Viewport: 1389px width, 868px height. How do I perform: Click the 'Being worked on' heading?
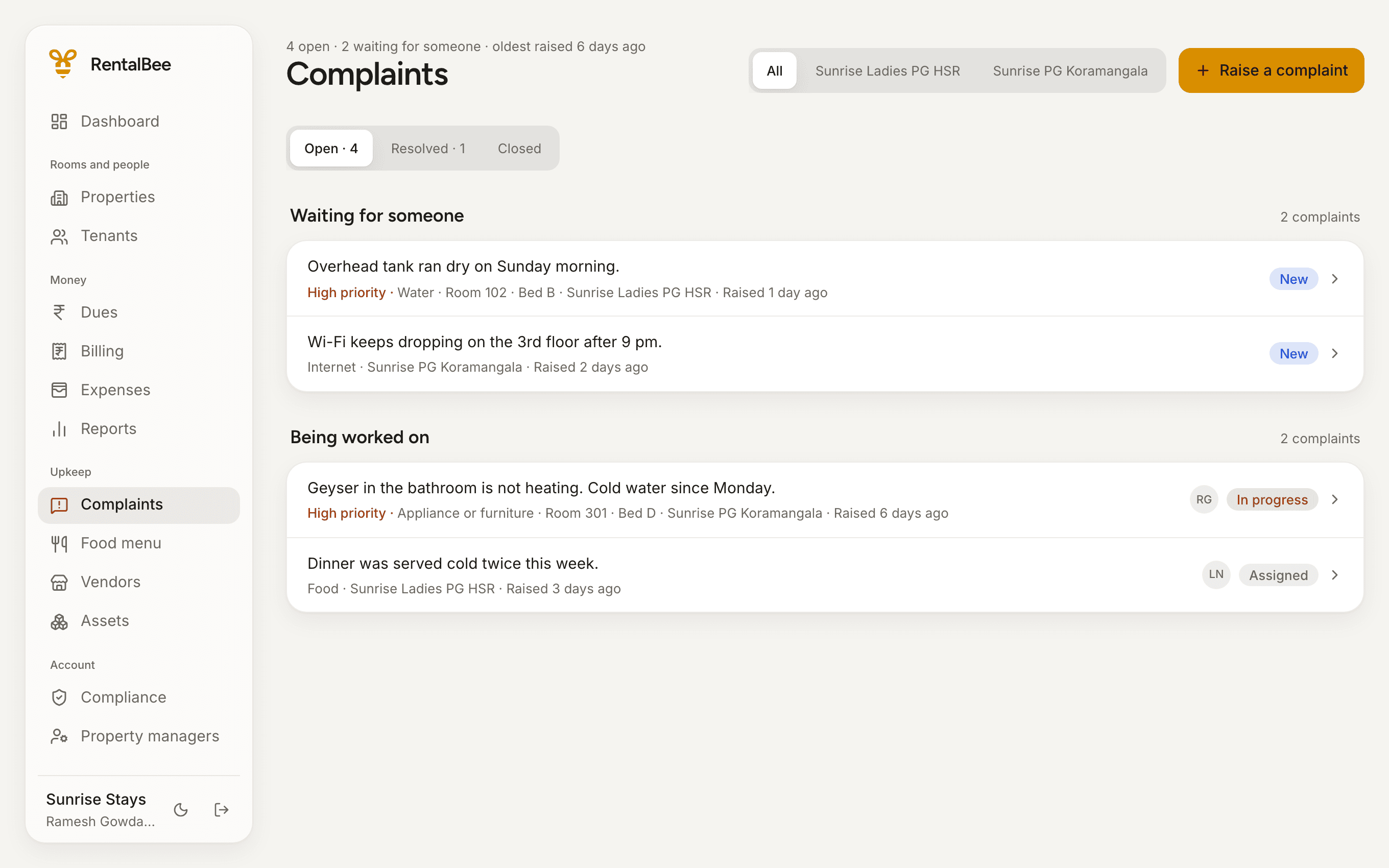tap(360, 438)
